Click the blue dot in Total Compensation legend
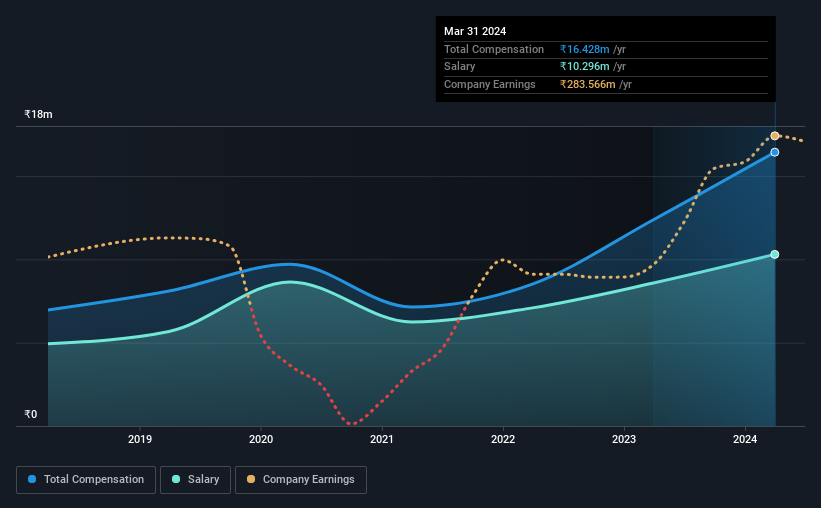Viewport: 821px width, 508px height. pyautogui.click(x=32, y=479)
